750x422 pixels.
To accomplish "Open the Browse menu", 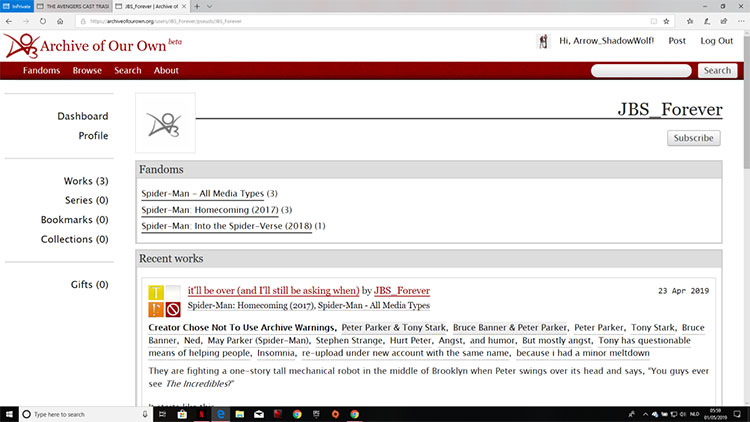I will (x=87, y=70).
